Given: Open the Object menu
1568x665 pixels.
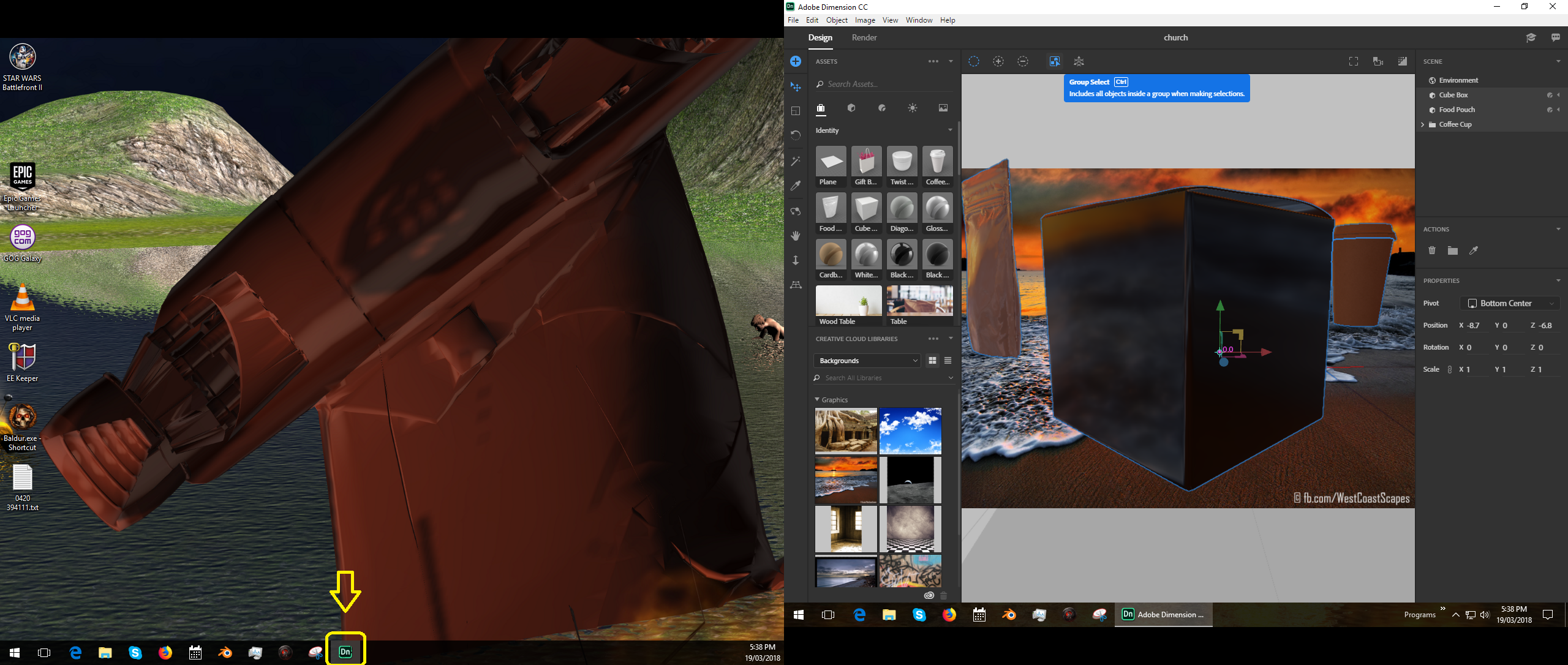Looking at the screenshot, I should click(837, 20).
